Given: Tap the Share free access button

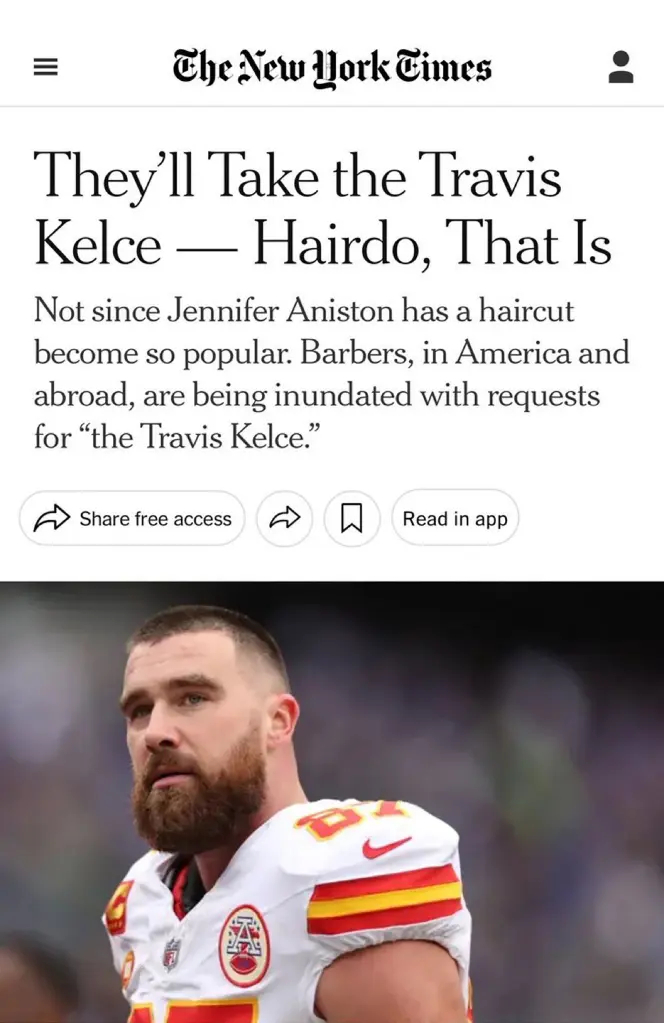Looking at the screenshot, I should pos(132,519).
